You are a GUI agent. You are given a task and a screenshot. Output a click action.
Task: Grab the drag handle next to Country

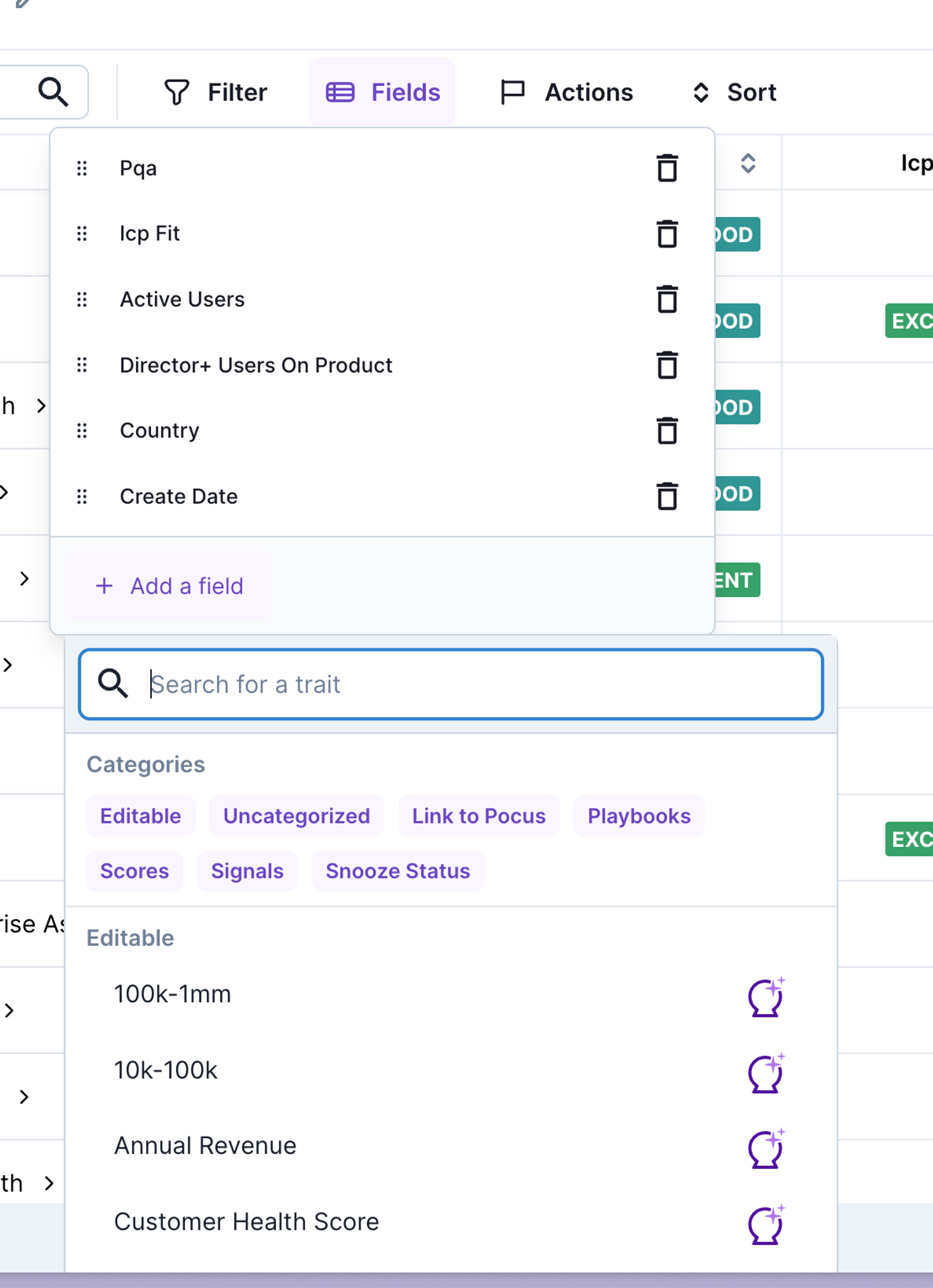click(x=82, y=431)
